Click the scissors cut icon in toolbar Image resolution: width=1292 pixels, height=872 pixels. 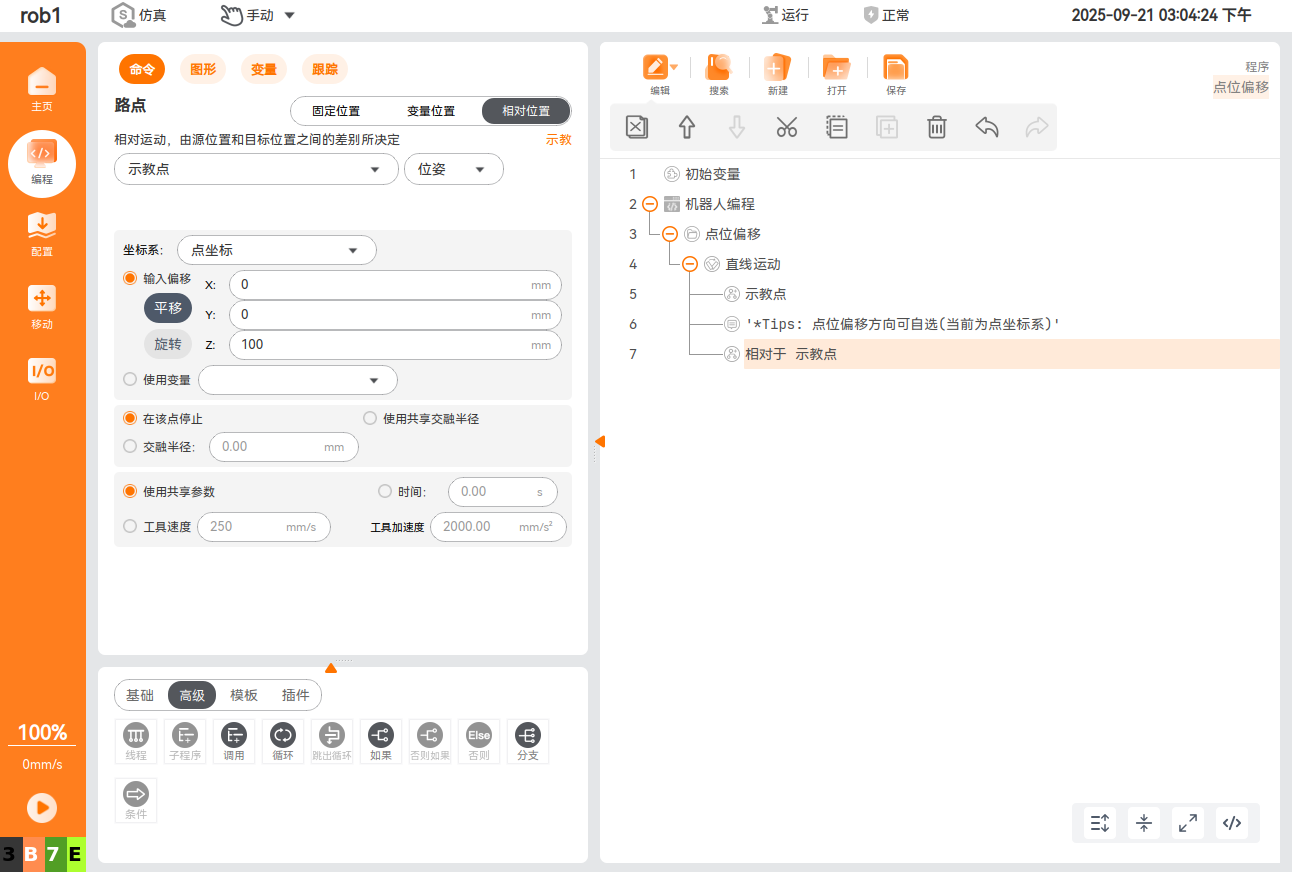(x=786, y=127)
